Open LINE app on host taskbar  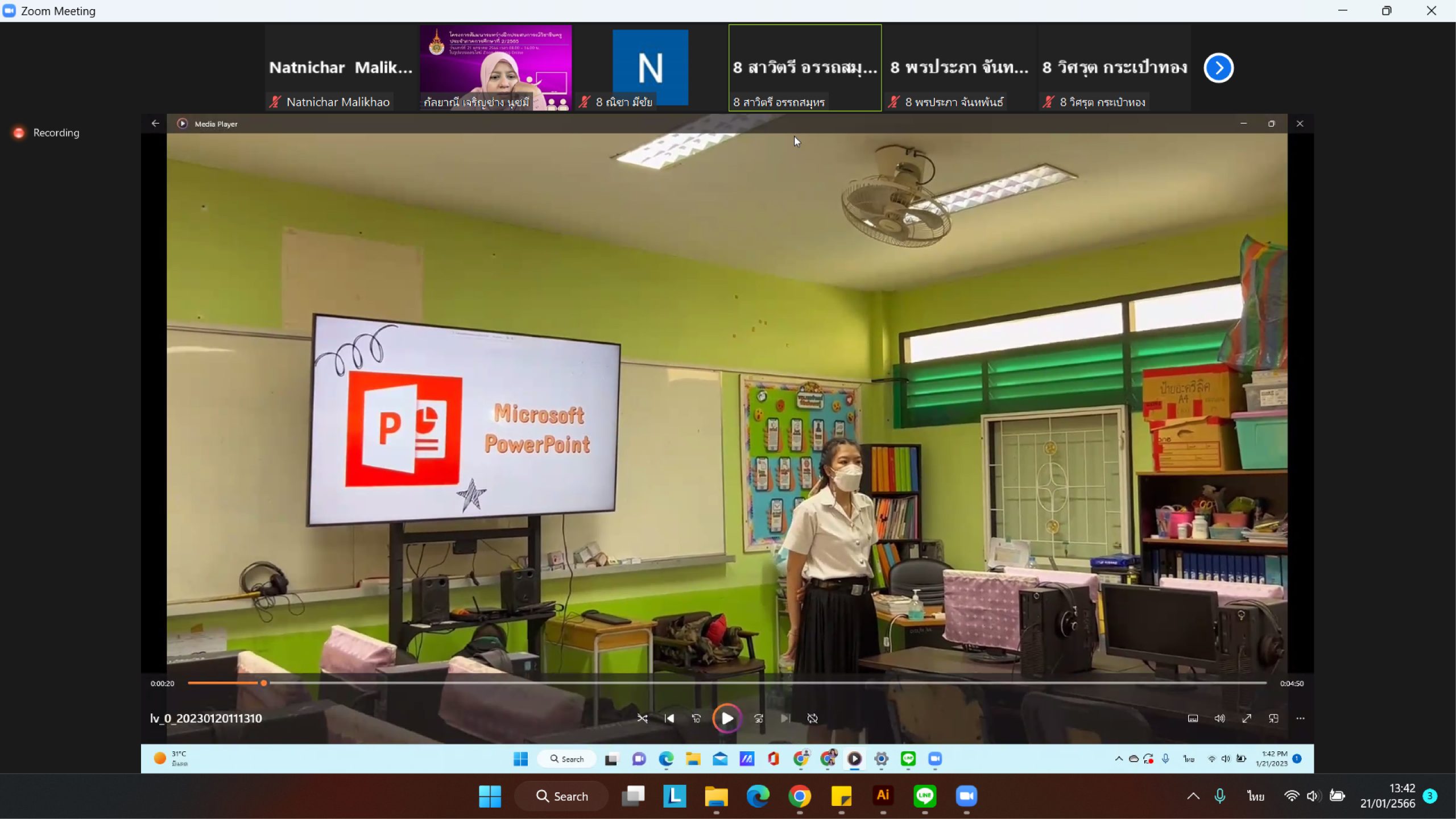(925, 796)
